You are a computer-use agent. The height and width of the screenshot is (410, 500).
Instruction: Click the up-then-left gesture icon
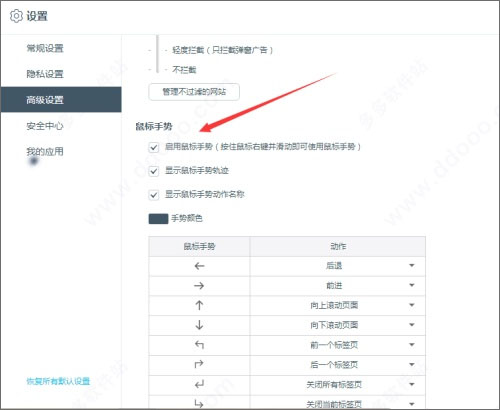click(x=199, y=345)
